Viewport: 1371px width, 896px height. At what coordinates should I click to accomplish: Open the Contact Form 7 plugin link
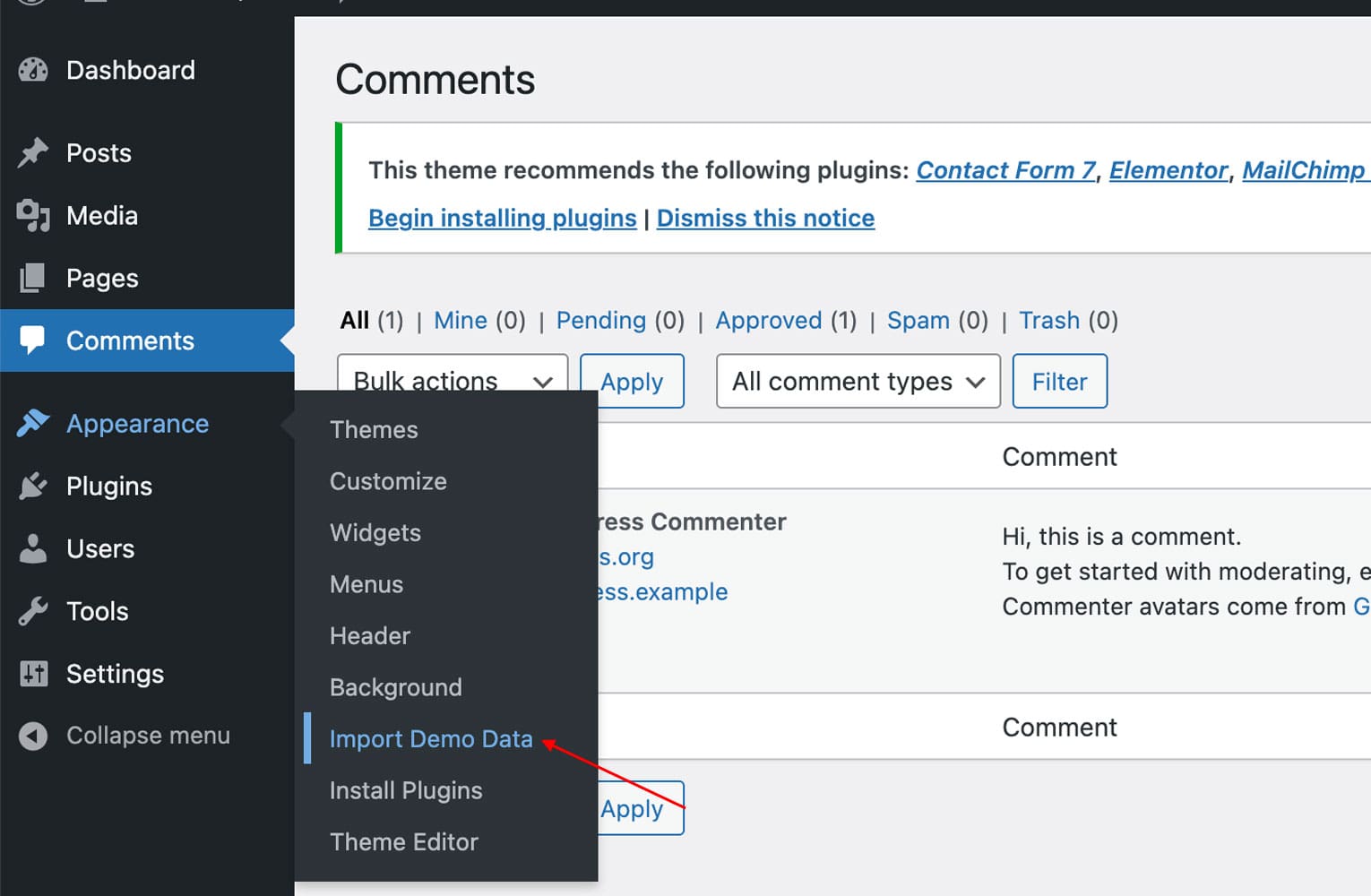1005,170
